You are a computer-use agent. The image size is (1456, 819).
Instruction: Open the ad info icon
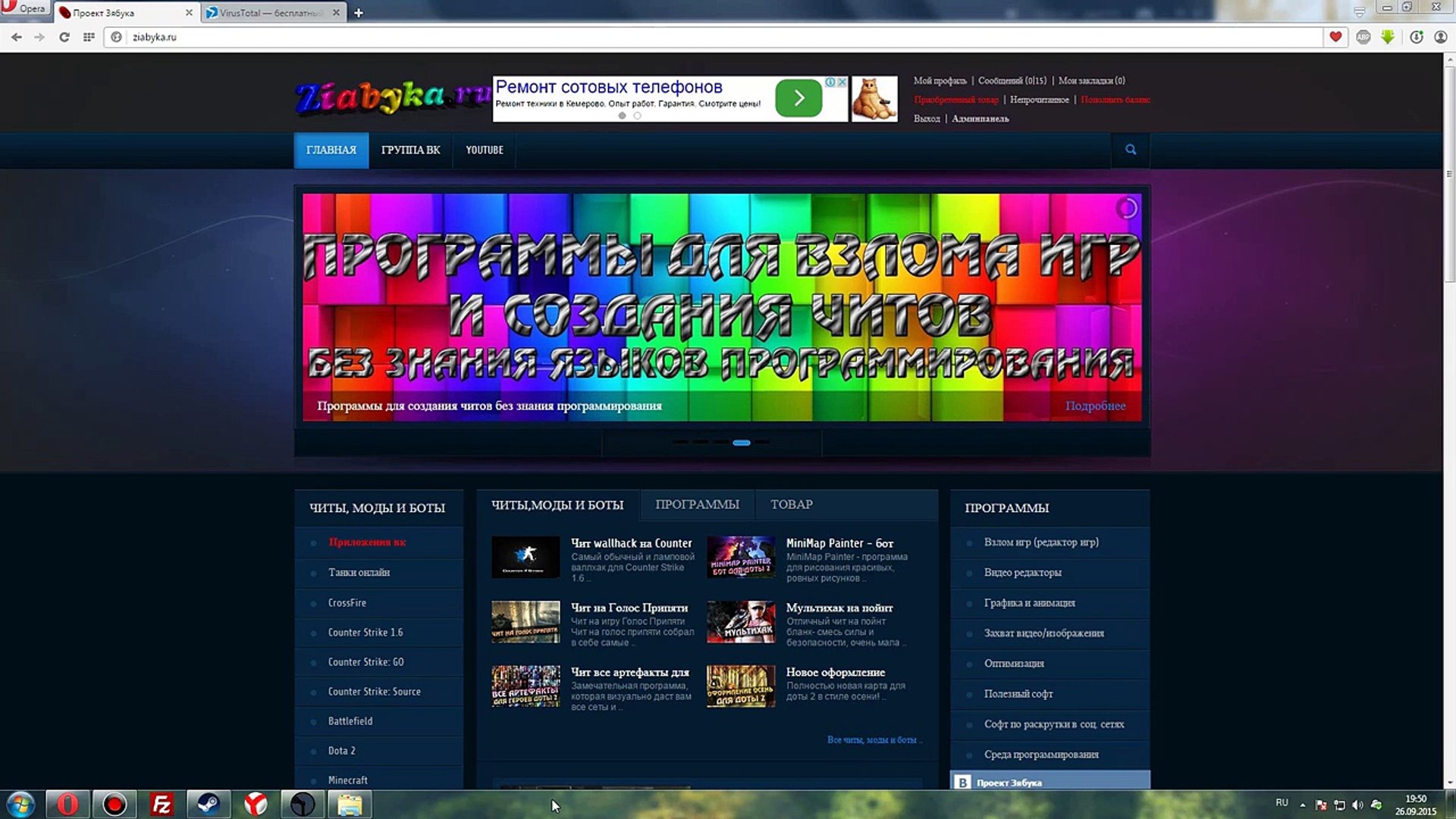(831, 82)
